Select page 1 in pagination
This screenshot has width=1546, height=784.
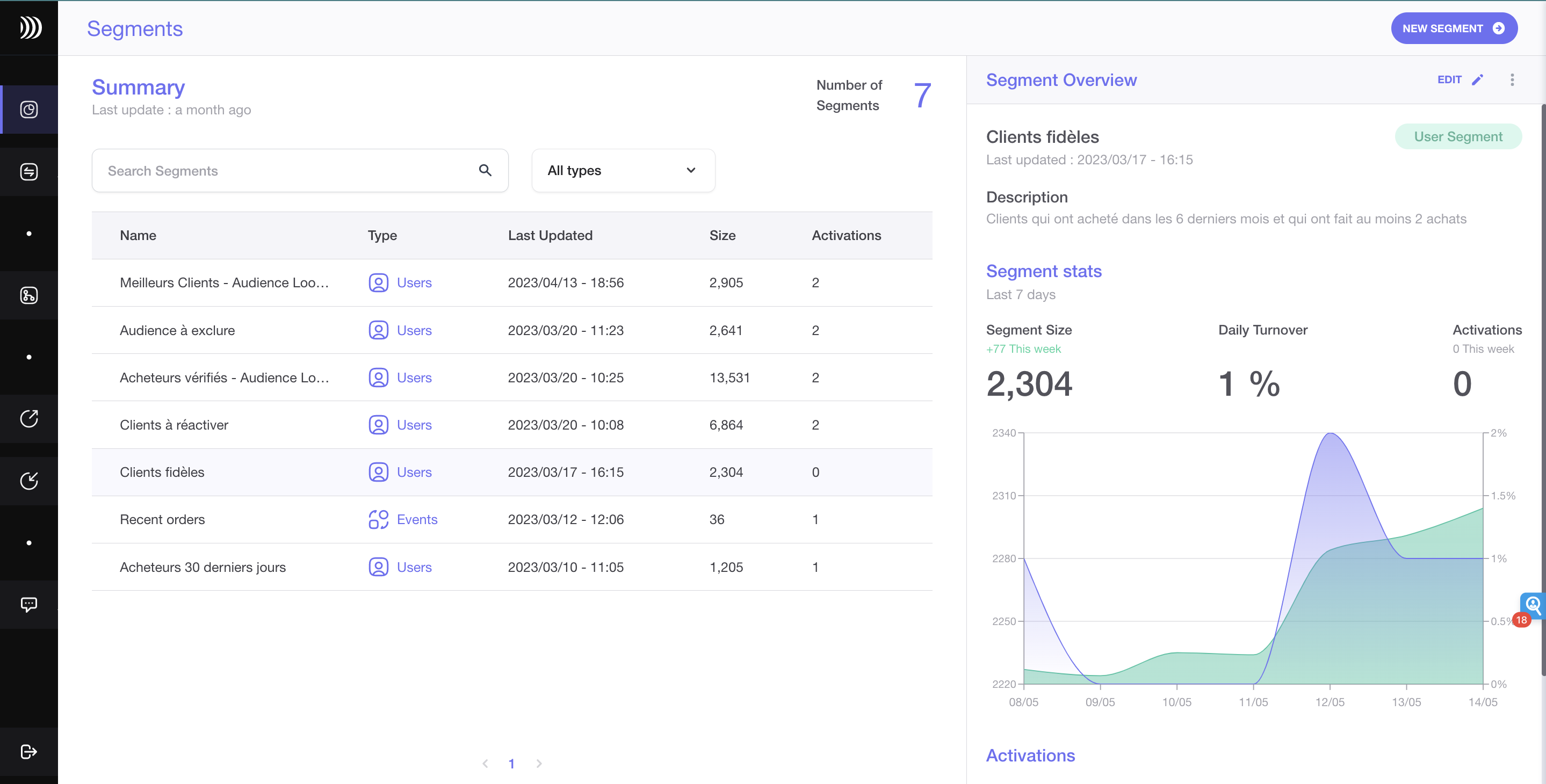click(x=511, y=764)
